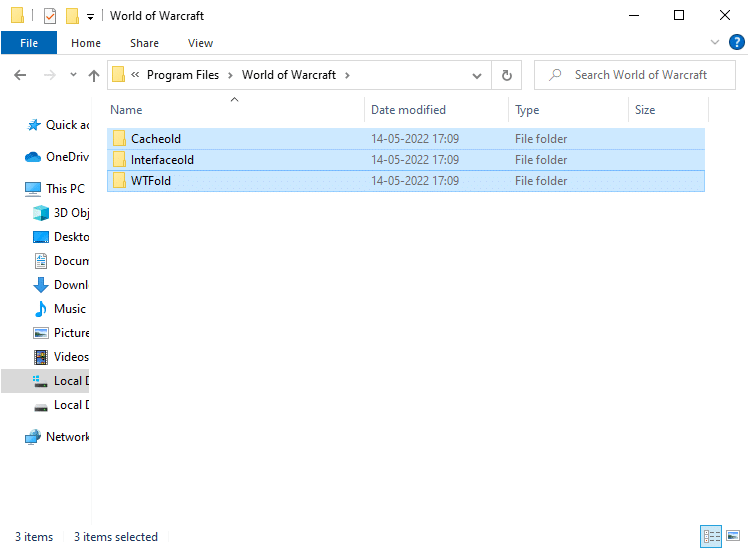The width and height of the screenshot is (749, 549).
Task: Click the search magnifier icon
Action: click(x=555, y=75)
